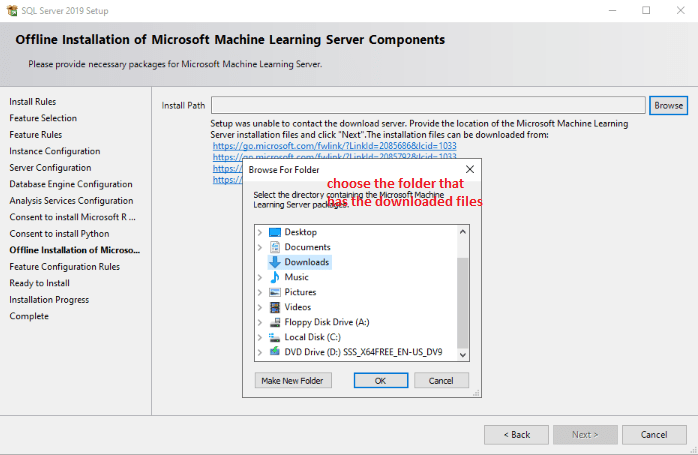Click the Floppy Disk Drive icon
The image size is (698, 455).
(275, 322)
